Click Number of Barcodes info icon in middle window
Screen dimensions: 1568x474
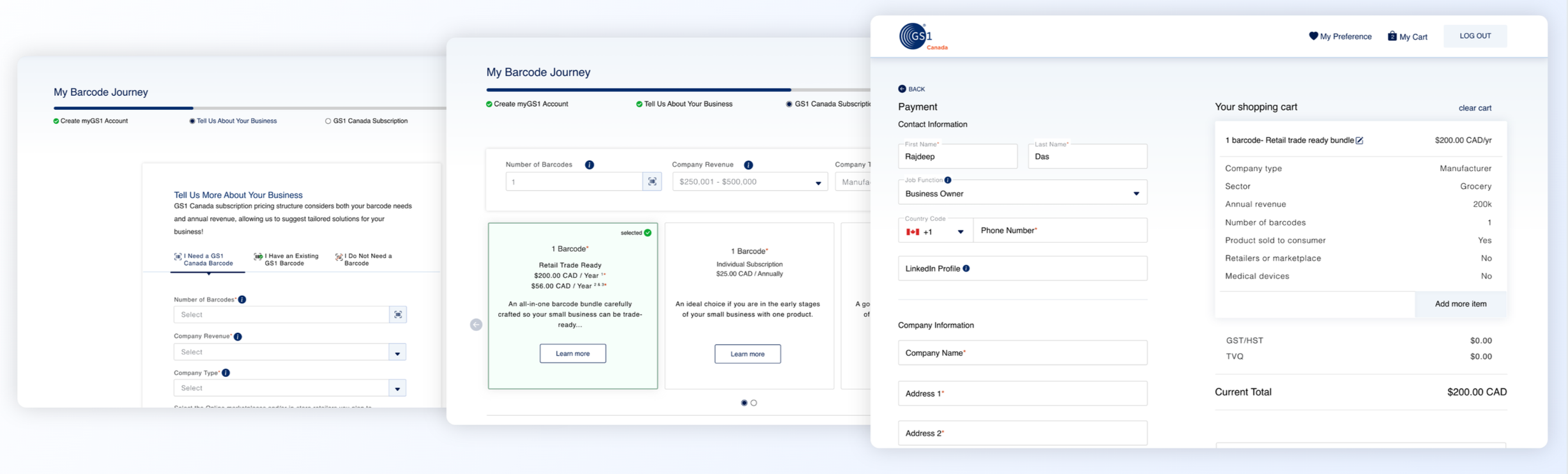590,165
